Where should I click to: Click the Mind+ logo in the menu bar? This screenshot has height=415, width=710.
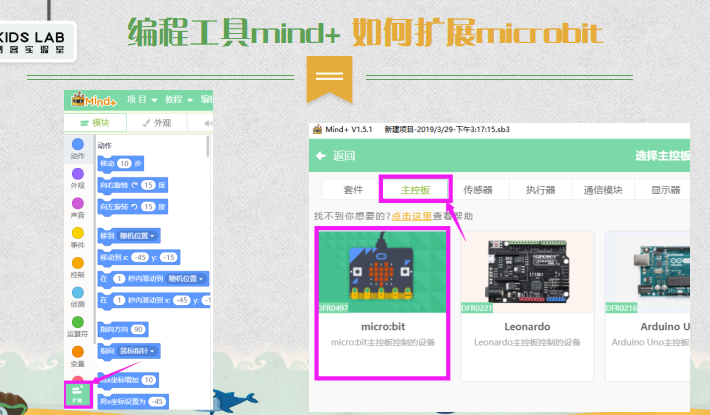(x=94, y=100)
